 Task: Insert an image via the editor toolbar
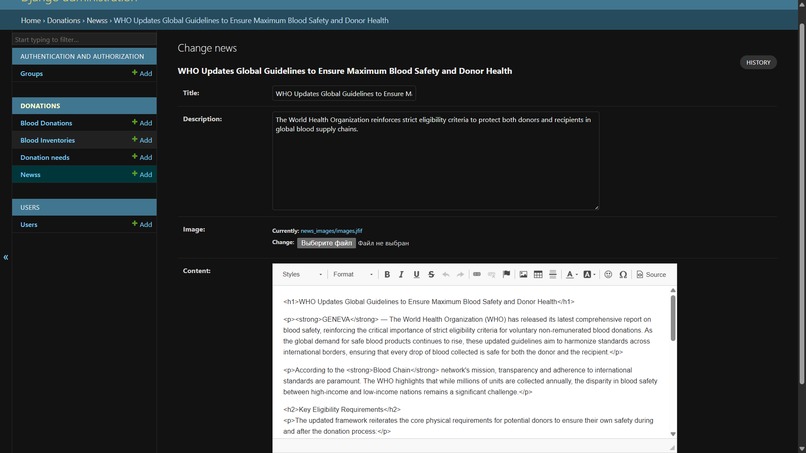pyautogui.click(x=523, y=275)
